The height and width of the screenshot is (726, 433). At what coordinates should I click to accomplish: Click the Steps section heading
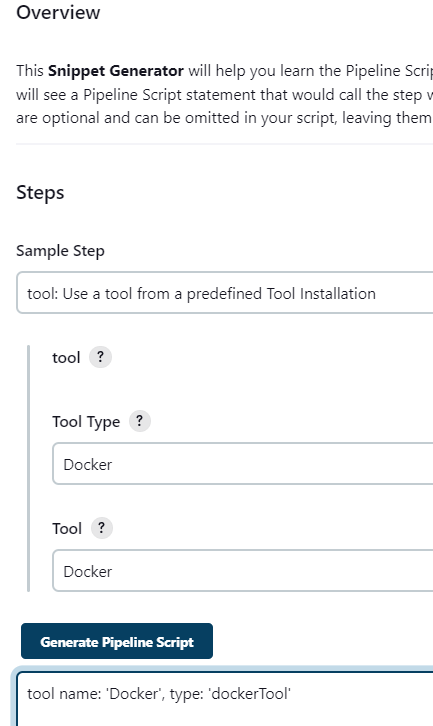tap(40, 193)
